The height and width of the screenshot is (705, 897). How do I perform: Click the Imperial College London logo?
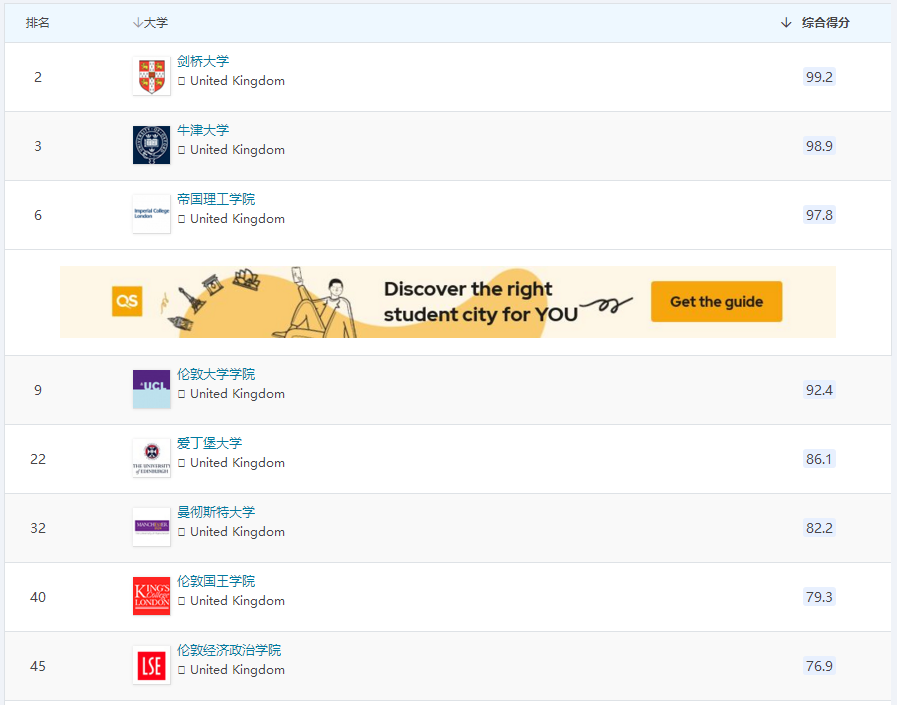point(152,214)
